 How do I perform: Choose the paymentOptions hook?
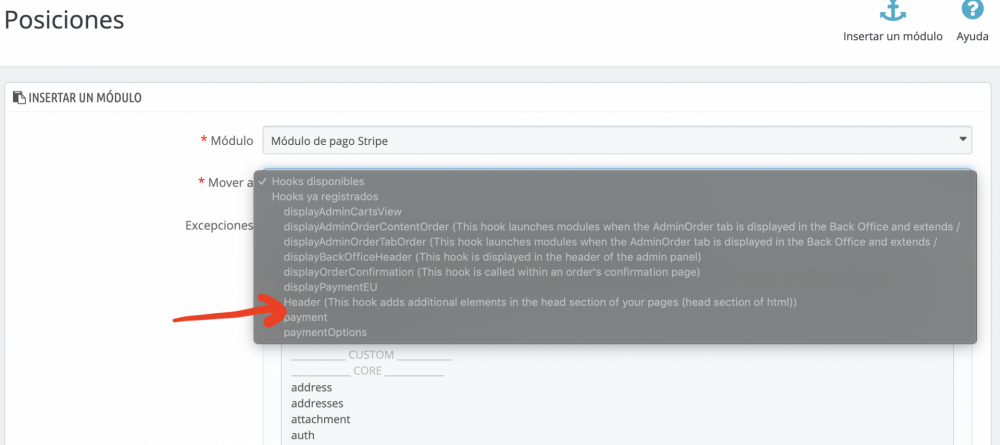pyautogui.click(x=325, y=332)
